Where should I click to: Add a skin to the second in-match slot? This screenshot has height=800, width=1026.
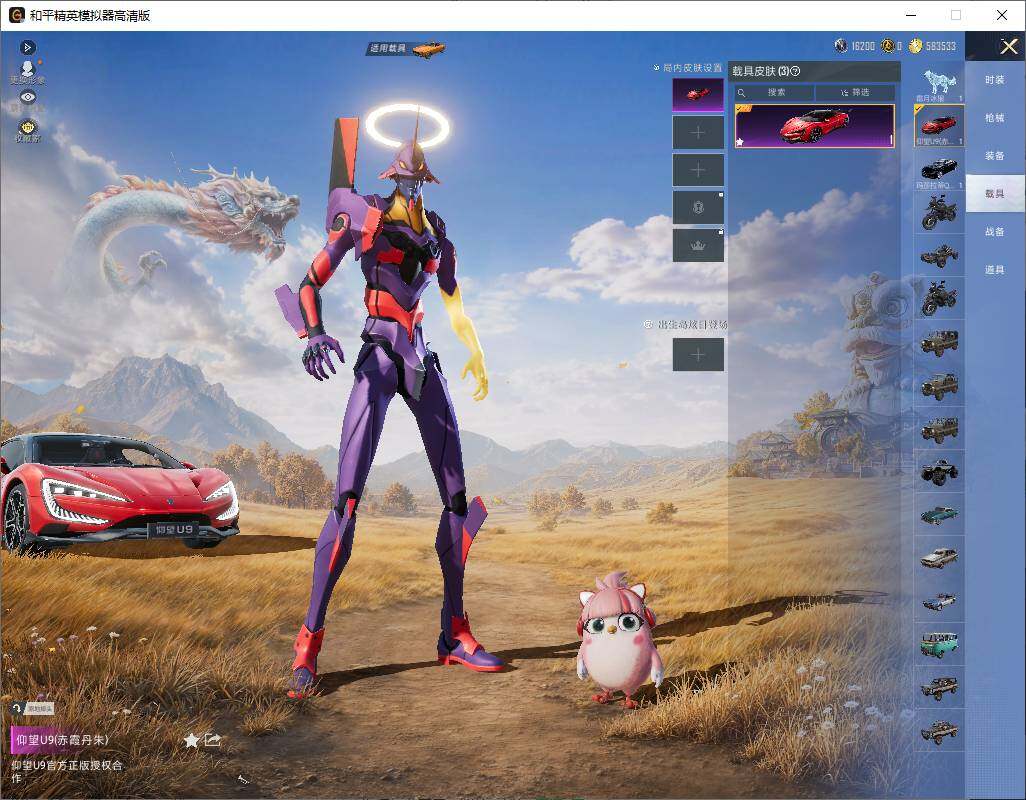698,133
